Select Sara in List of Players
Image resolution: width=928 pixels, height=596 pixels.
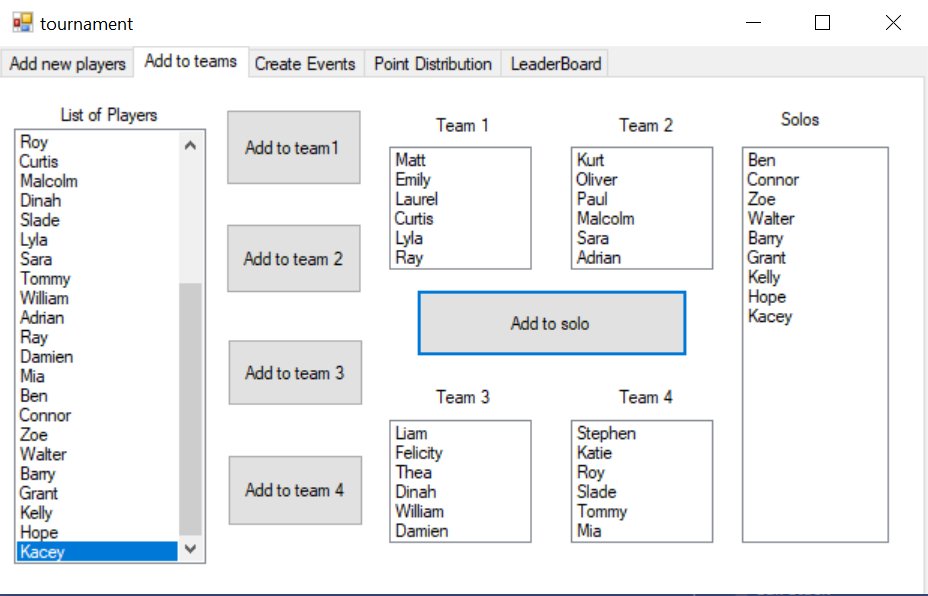[97, 259]
